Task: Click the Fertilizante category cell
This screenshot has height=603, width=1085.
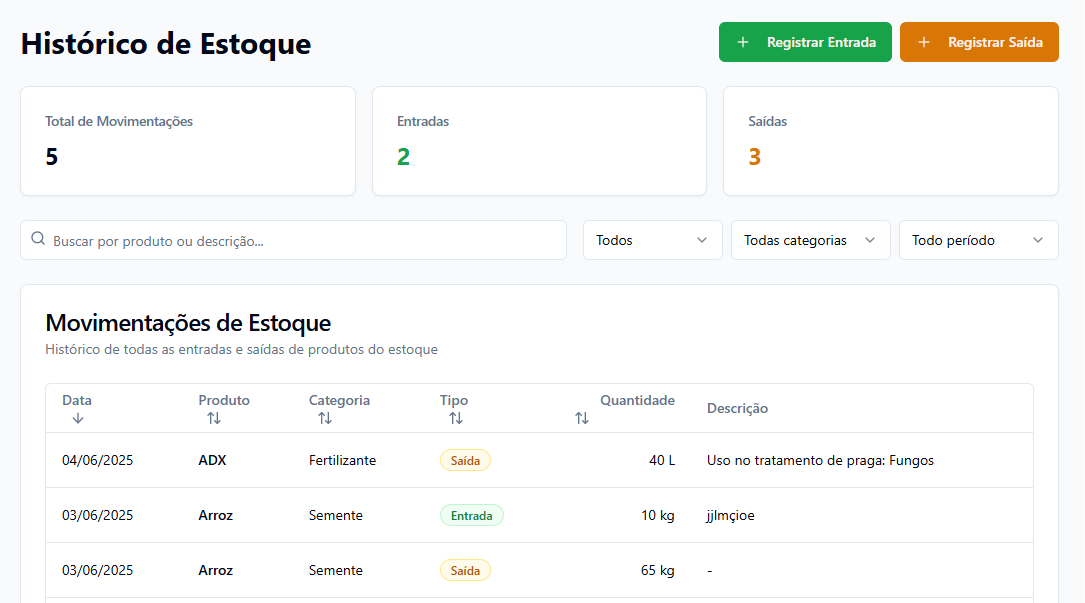Action: (x=343, y=460)
